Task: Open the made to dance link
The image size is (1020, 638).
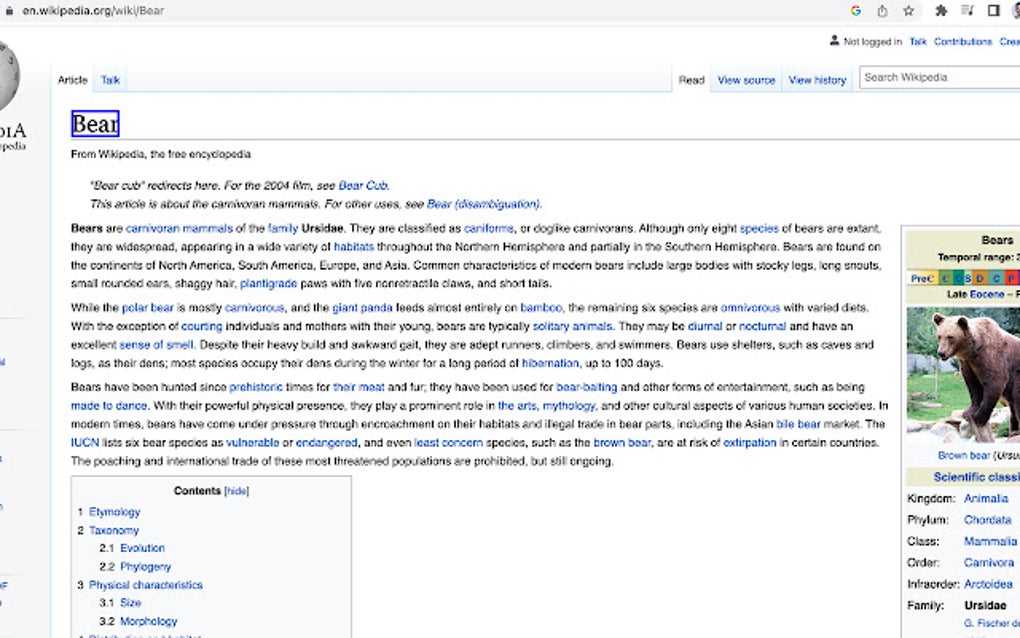Action: [x=109, y=405]
